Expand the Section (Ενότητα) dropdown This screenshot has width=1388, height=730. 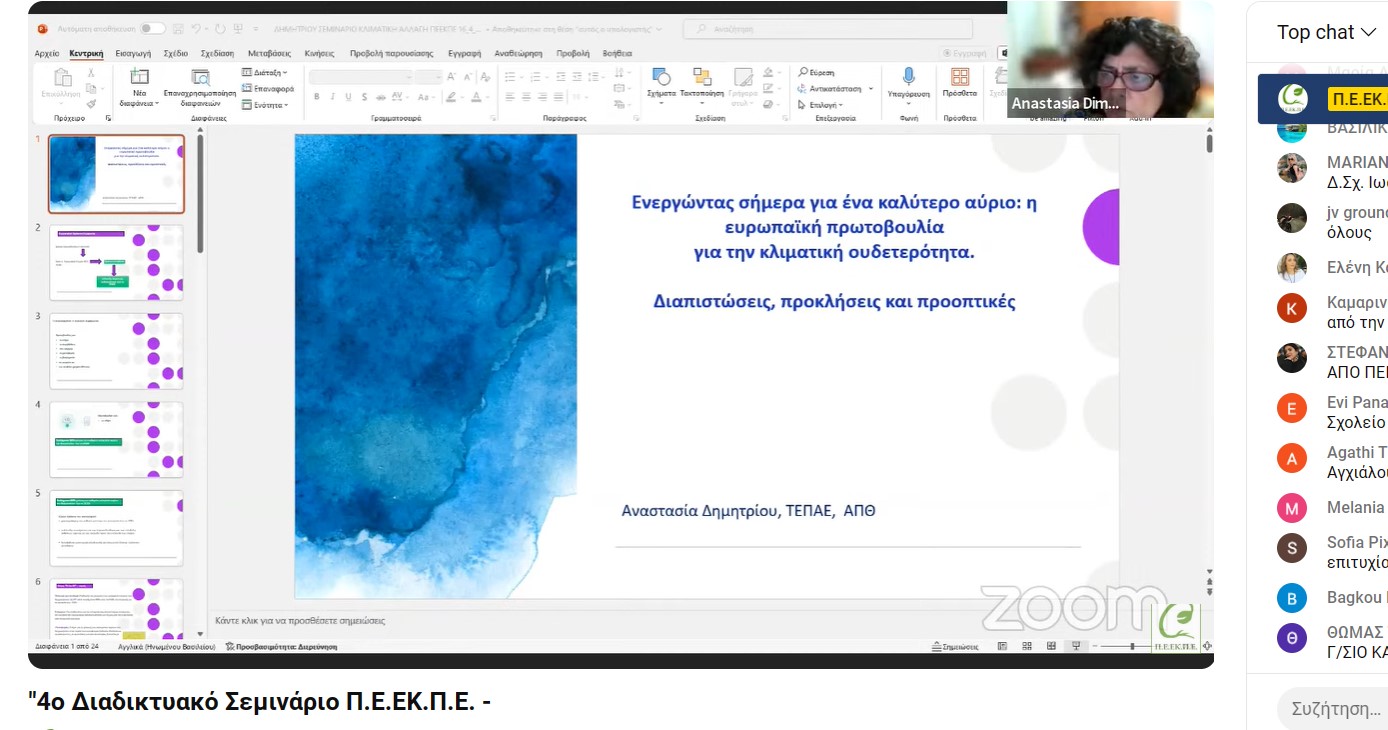click(264, 105)
